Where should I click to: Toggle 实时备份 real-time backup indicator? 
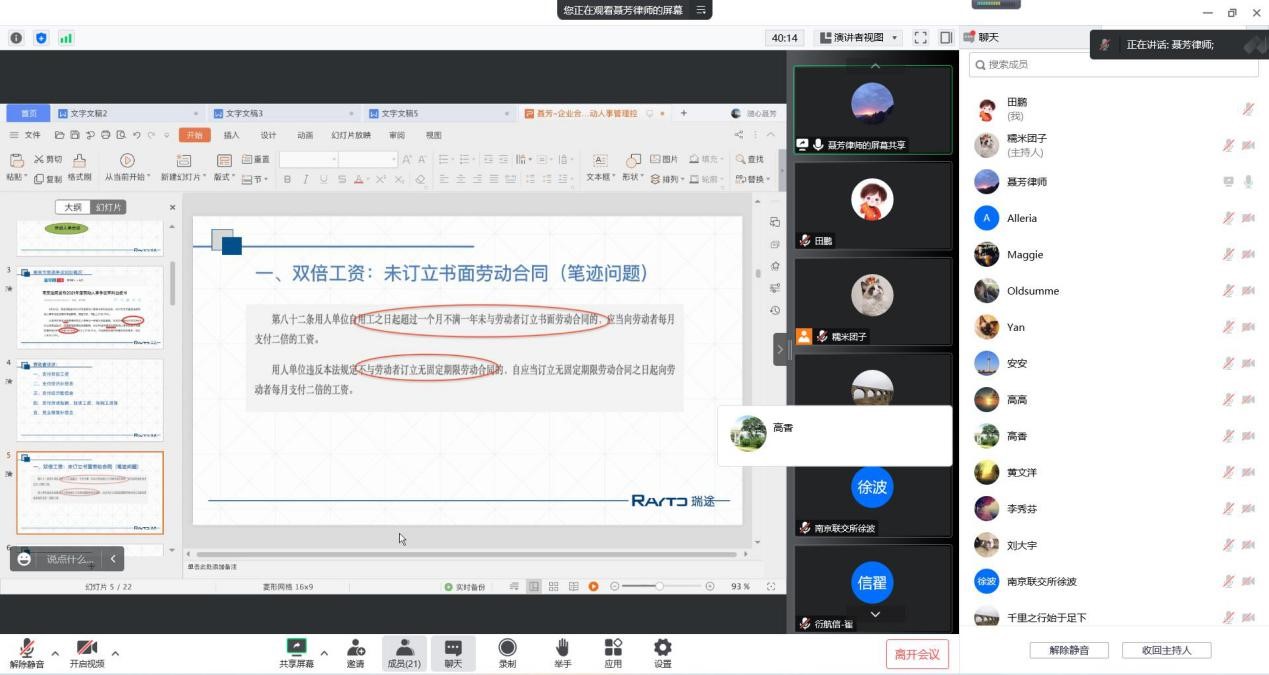click(465, 587)
